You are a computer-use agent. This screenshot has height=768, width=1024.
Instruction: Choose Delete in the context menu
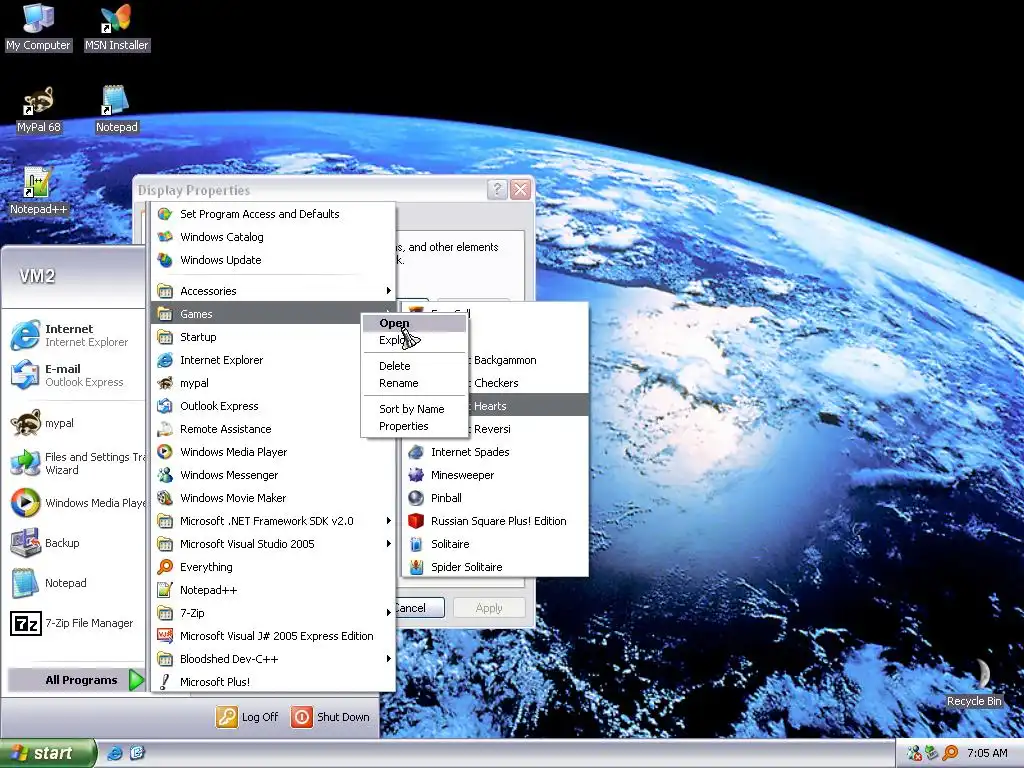pos(414,366)
